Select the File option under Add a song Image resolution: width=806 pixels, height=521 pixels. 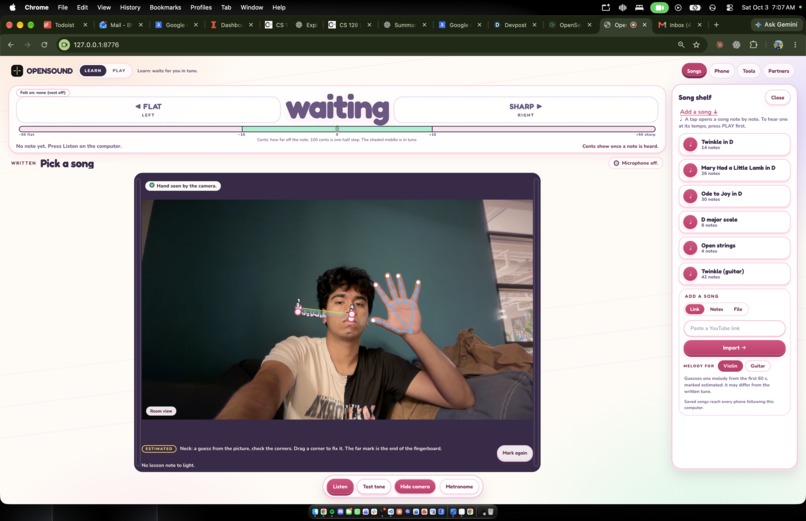coord(738,309)
